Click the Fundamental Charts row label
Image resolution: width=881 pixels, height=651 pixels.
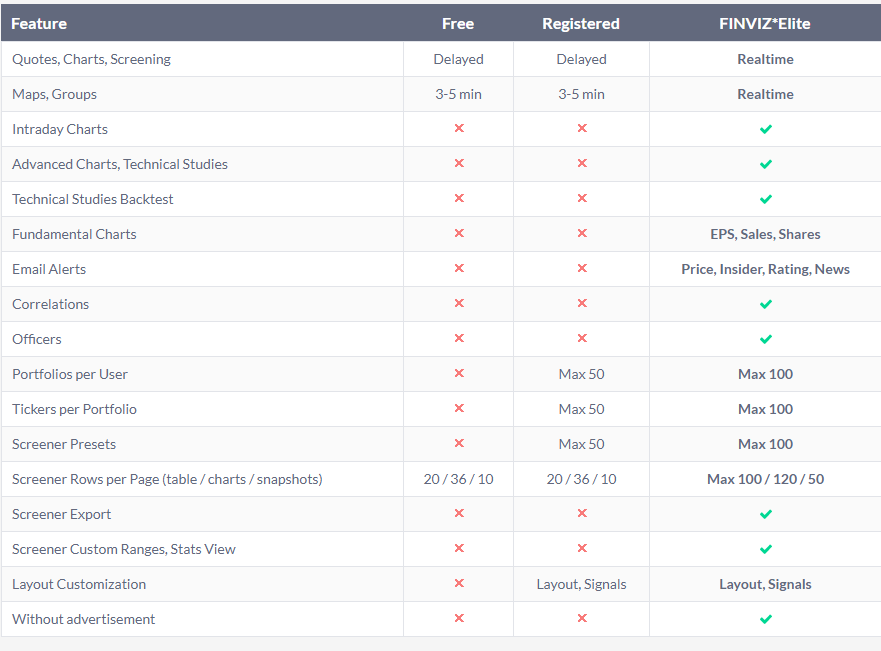[74, 234]
